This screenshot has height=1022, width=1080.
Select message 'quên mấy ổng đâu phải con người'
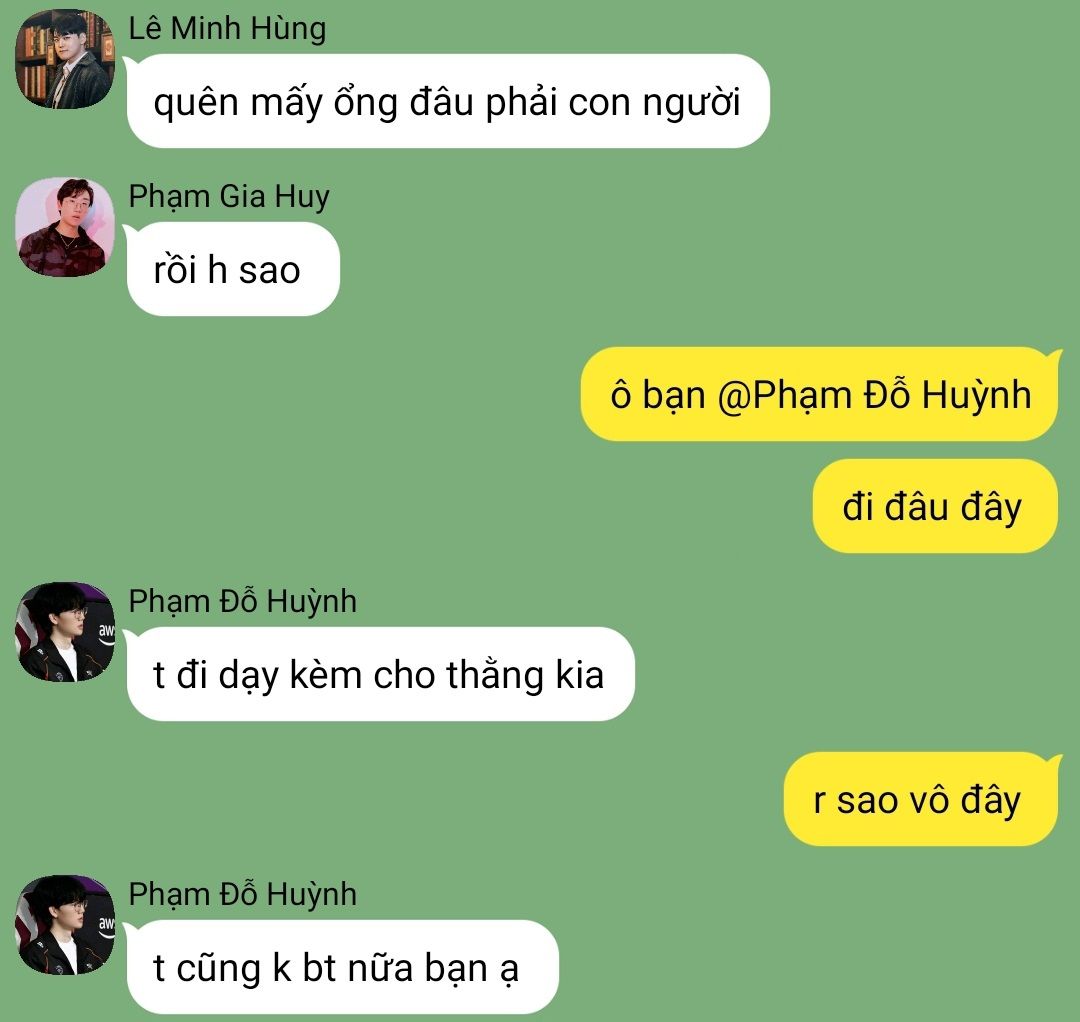click(x=448, y=101)
